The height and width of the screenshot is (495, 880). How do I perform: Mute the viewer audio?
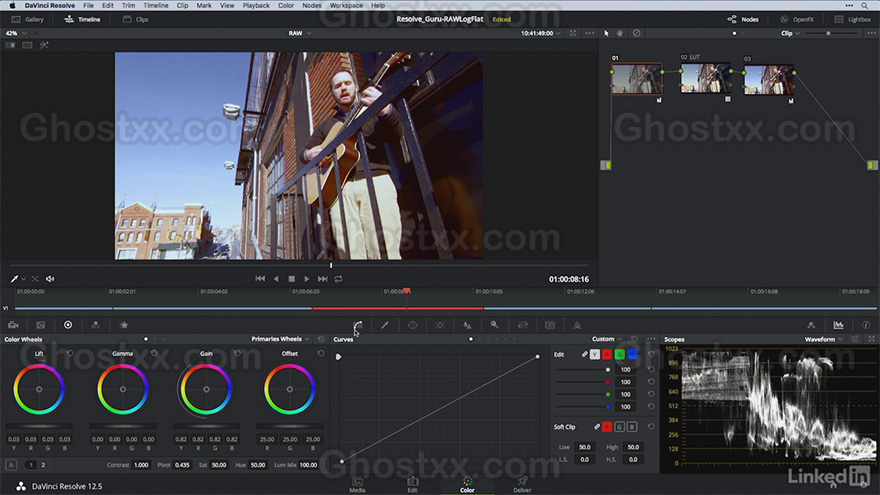pyautogui.click(x=51, y=278)
